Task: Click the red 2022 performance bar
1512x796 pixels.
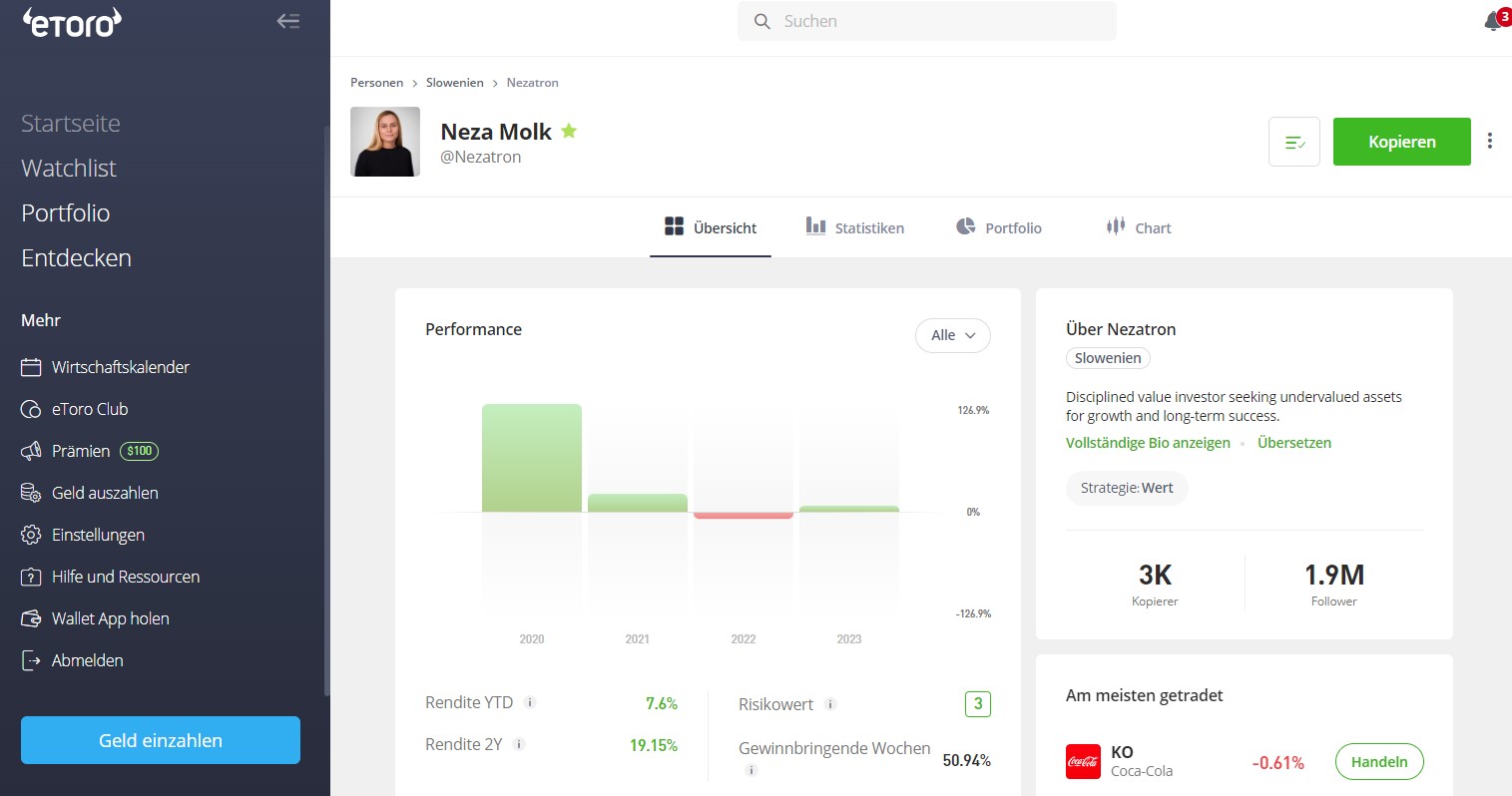Action: 744,516
